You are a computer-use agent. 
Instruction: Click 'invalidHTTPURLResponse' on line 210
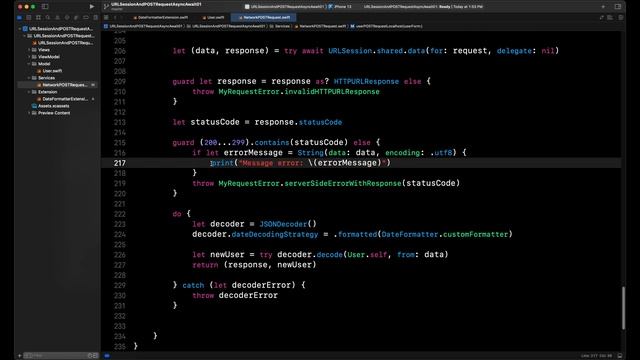click(332, 92)
